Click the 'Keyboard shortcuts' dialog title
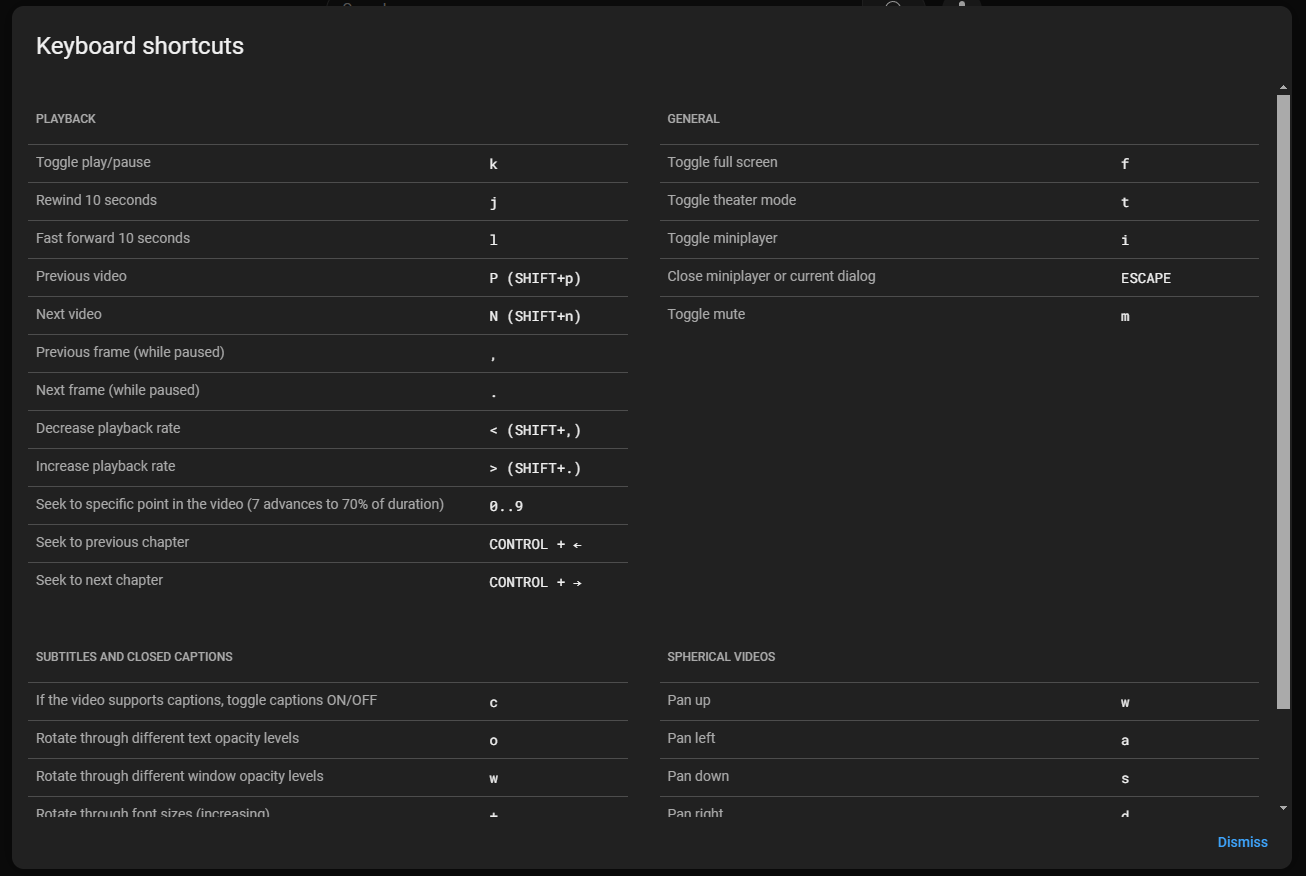 click(x=140, y=46)
